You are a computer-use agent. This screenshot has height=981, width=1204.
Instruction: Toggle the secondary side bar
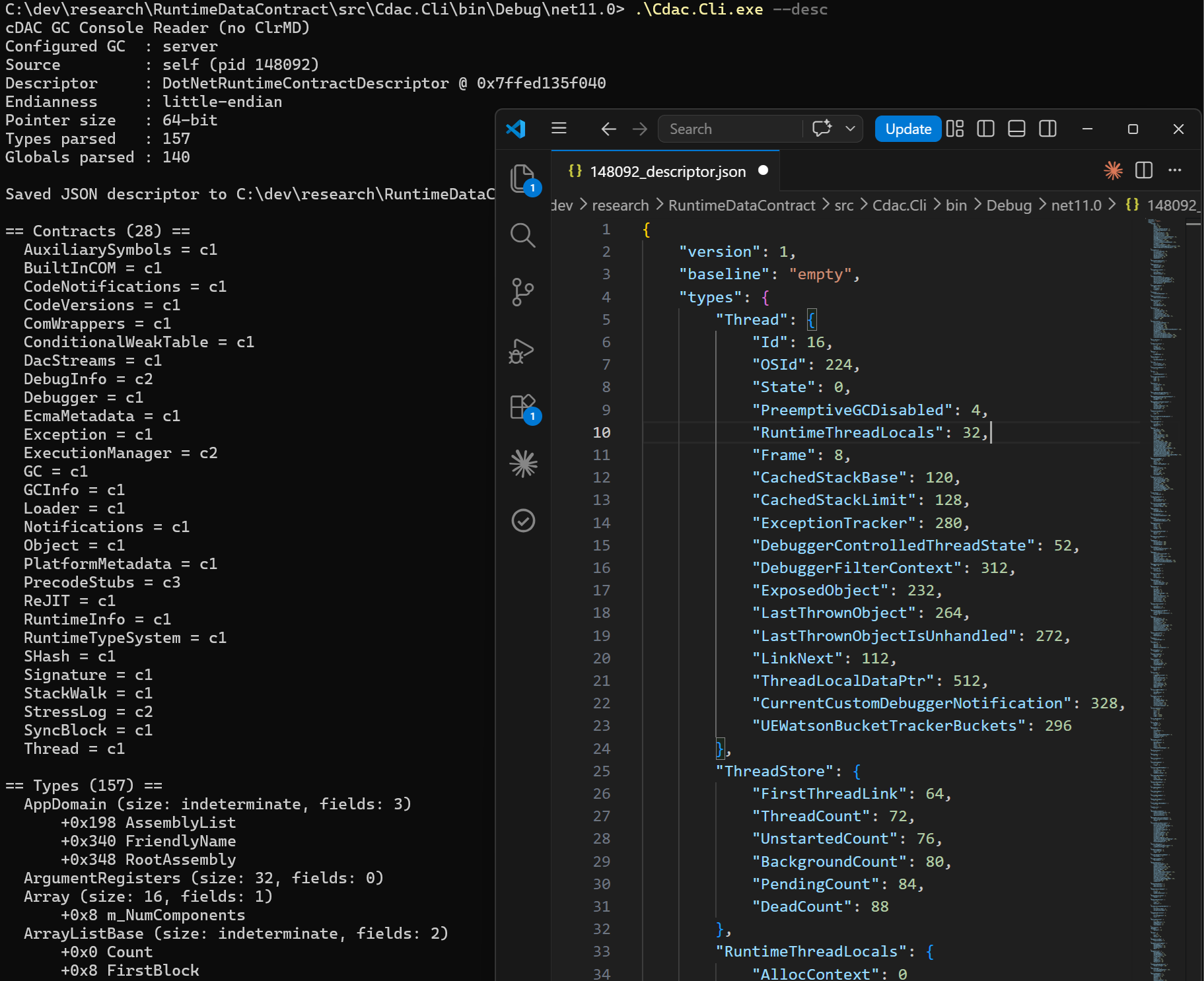[x=1047, y=129]
